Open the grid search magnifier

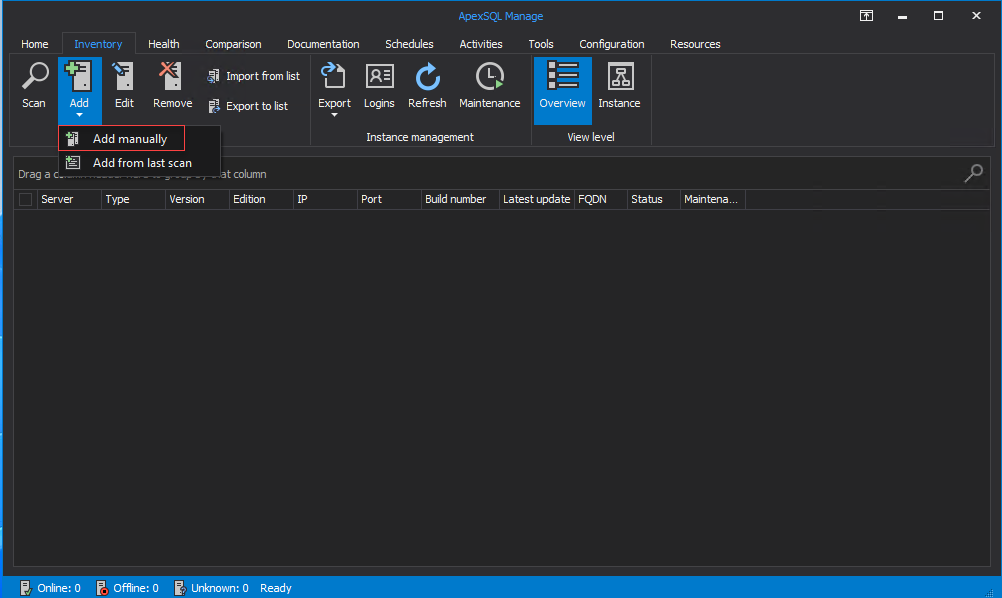click(973, 173)
